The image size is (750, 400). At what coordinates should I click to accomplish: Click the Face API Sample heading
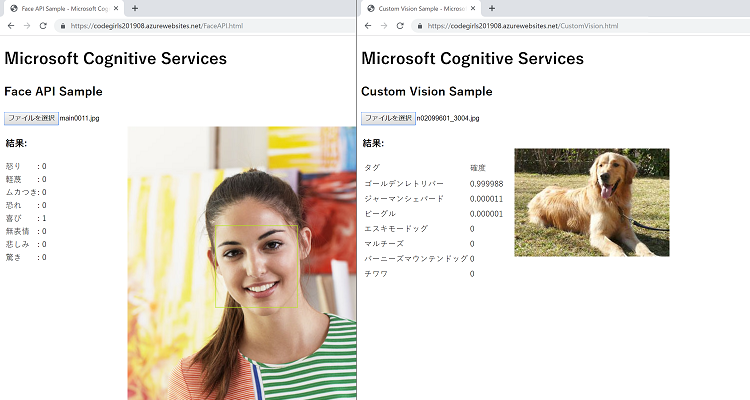point(53,91)
